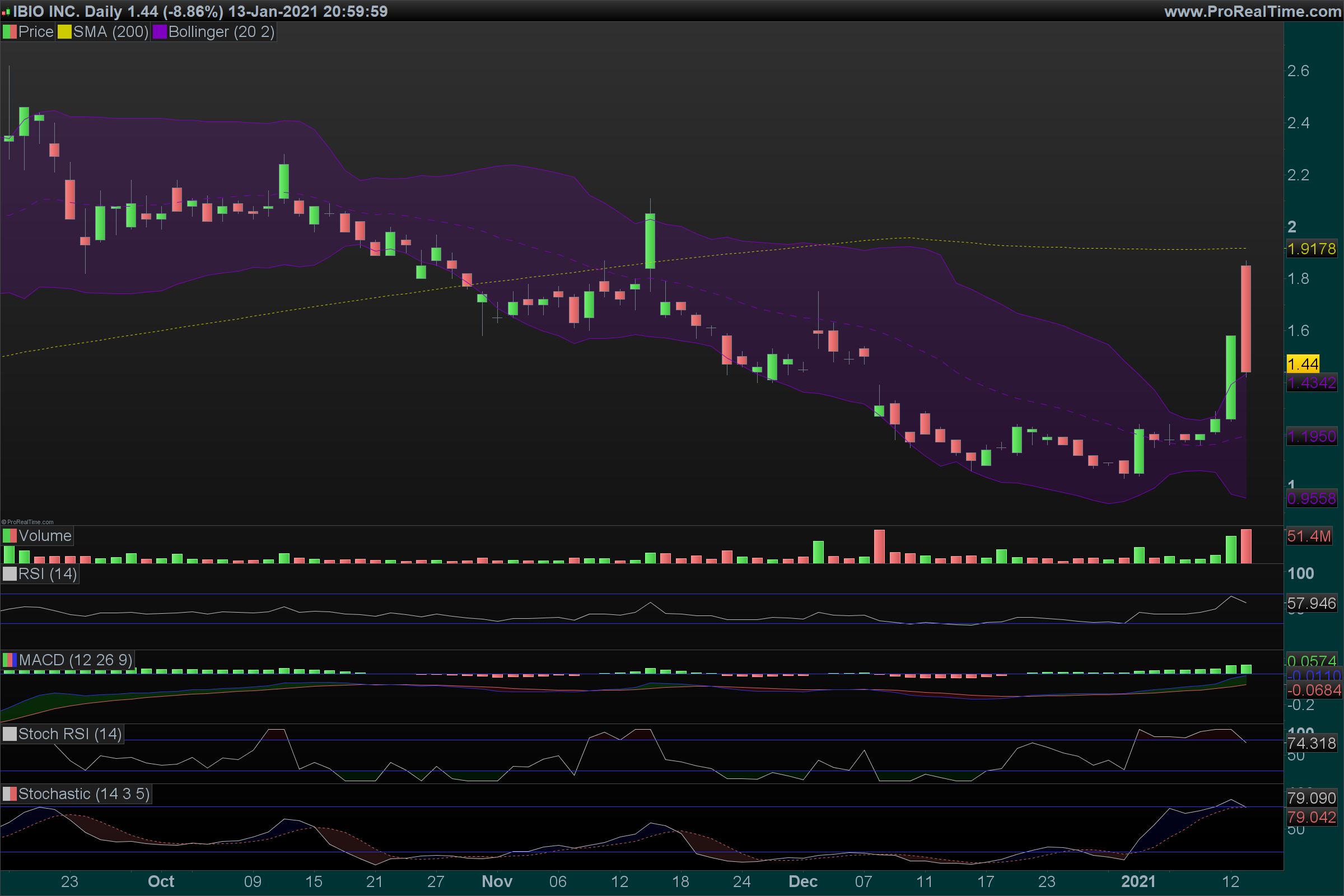Image resolution: width=1344 pixels, height=896 pixels.
Task: Click the SMA (200) legend label
Action: tap(110, 32)
